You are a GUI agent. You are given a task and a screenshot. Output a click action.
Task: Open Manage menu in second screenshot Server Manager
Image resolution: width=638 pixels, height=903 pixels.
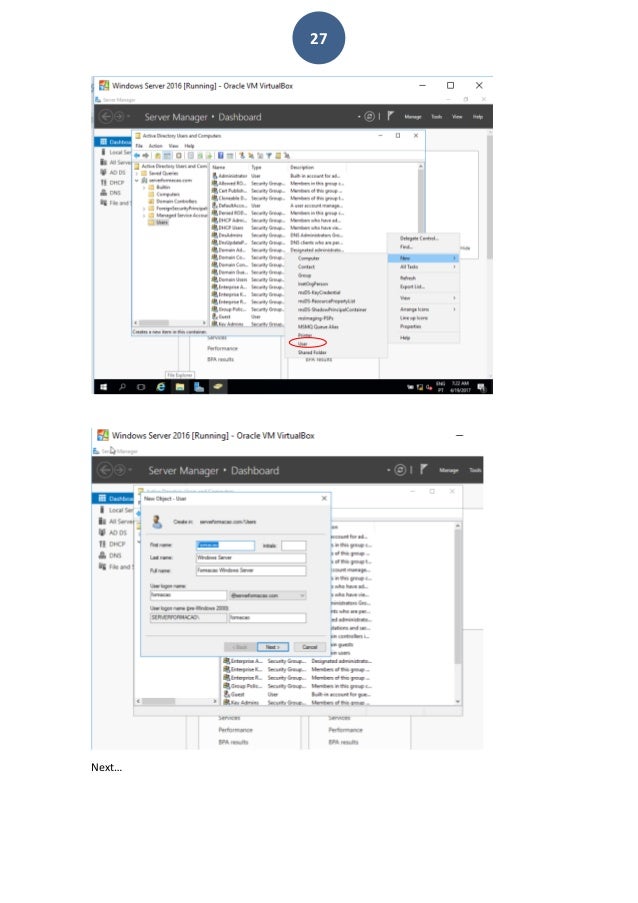tap(449, 471)
